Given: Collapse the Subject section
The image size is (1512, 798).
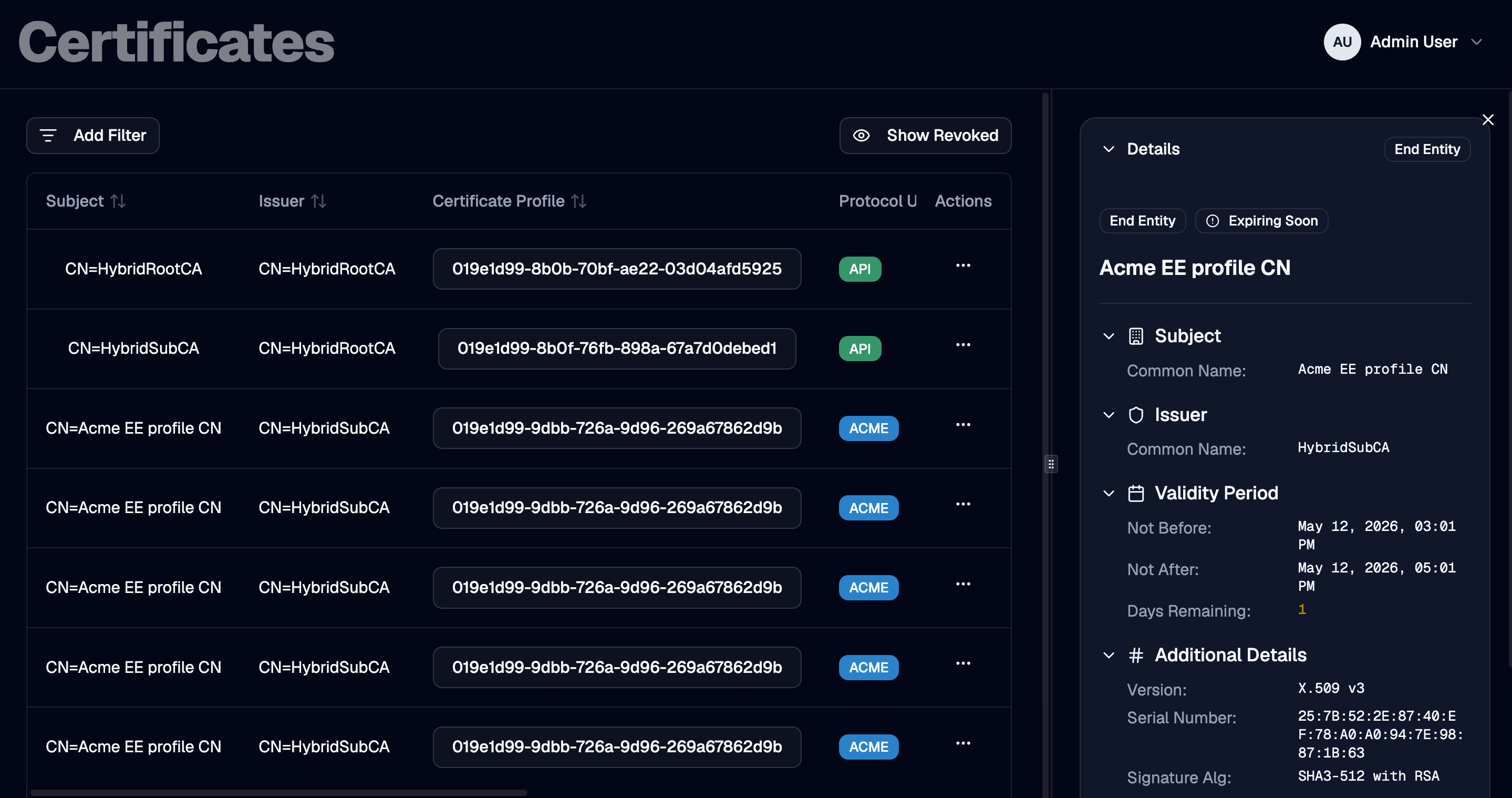Looking at the screenshot, I should click(x=1108, y=336).
